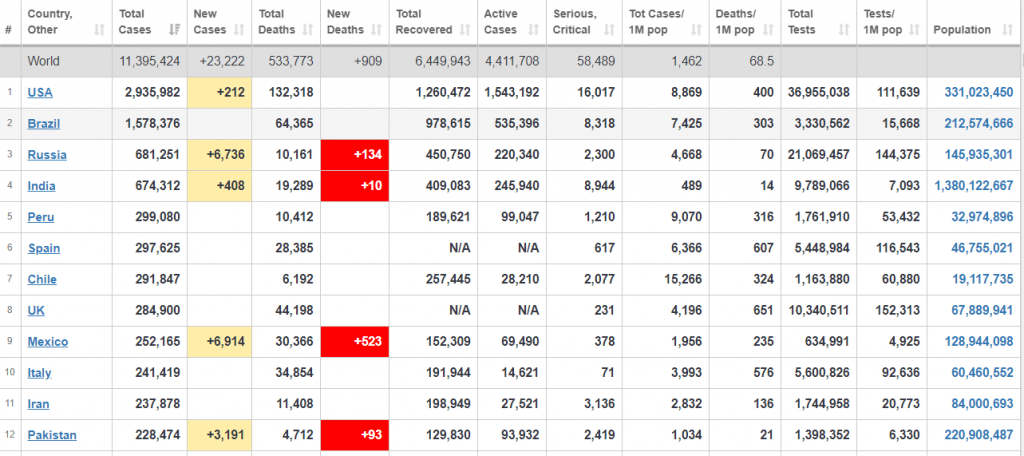1024x456 pixels.
Task: Sort by New Deaths arrows
Action: tap(376, 29)
